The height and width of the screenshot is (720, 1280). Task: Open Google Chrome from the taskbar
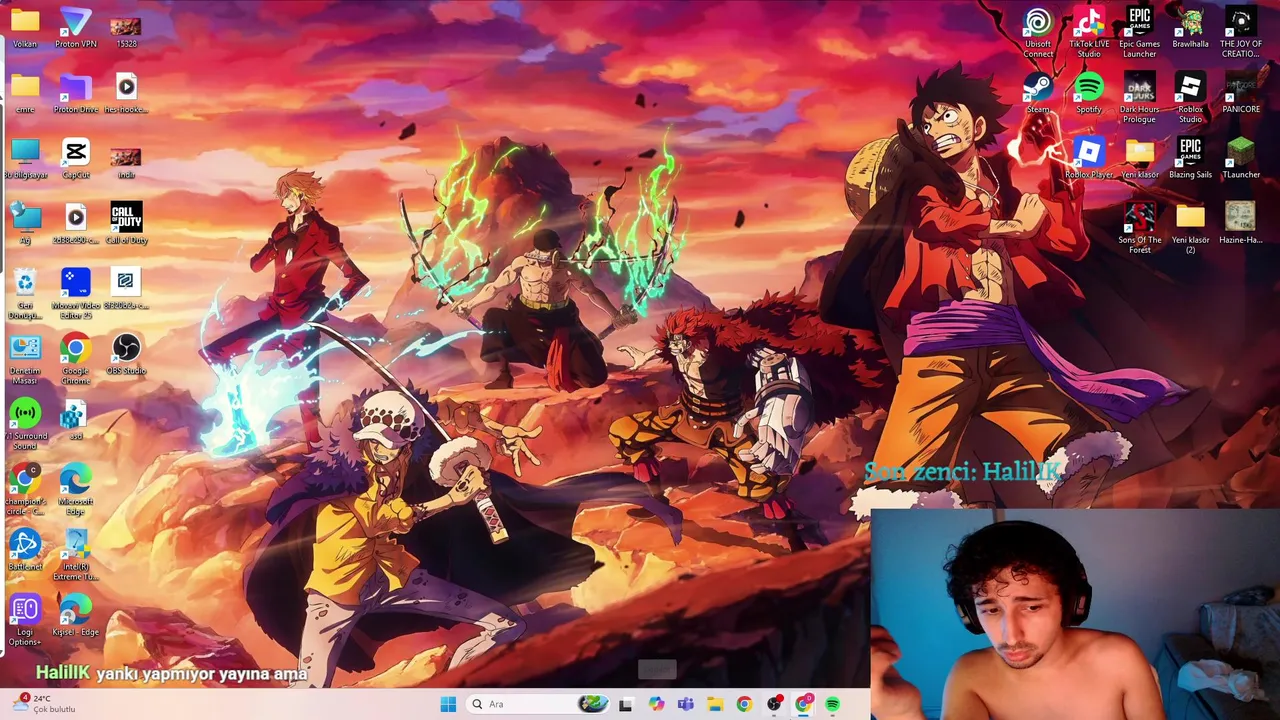[x=744, y=704]
